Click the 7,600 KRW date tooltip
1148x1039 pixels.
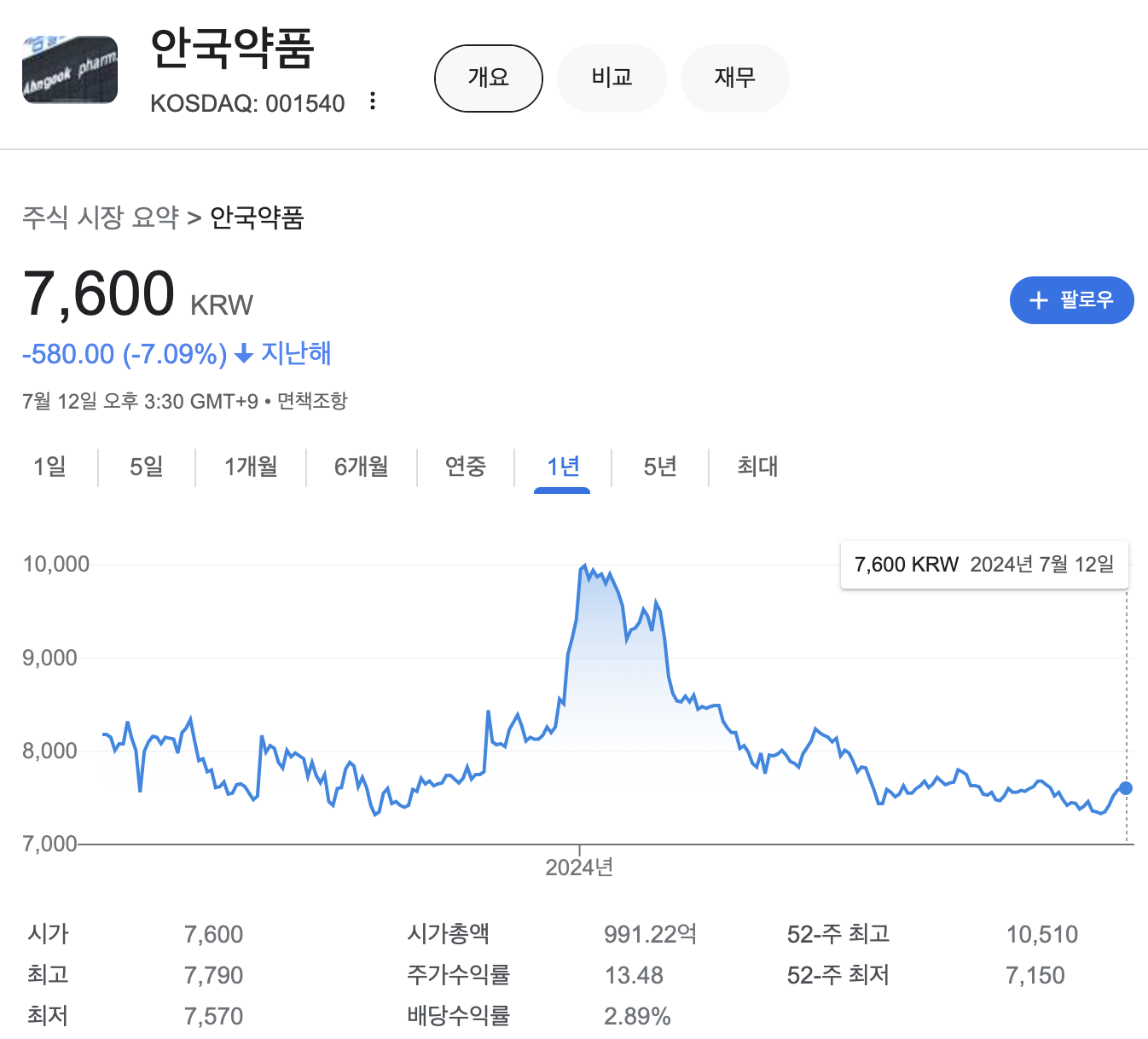984,565
